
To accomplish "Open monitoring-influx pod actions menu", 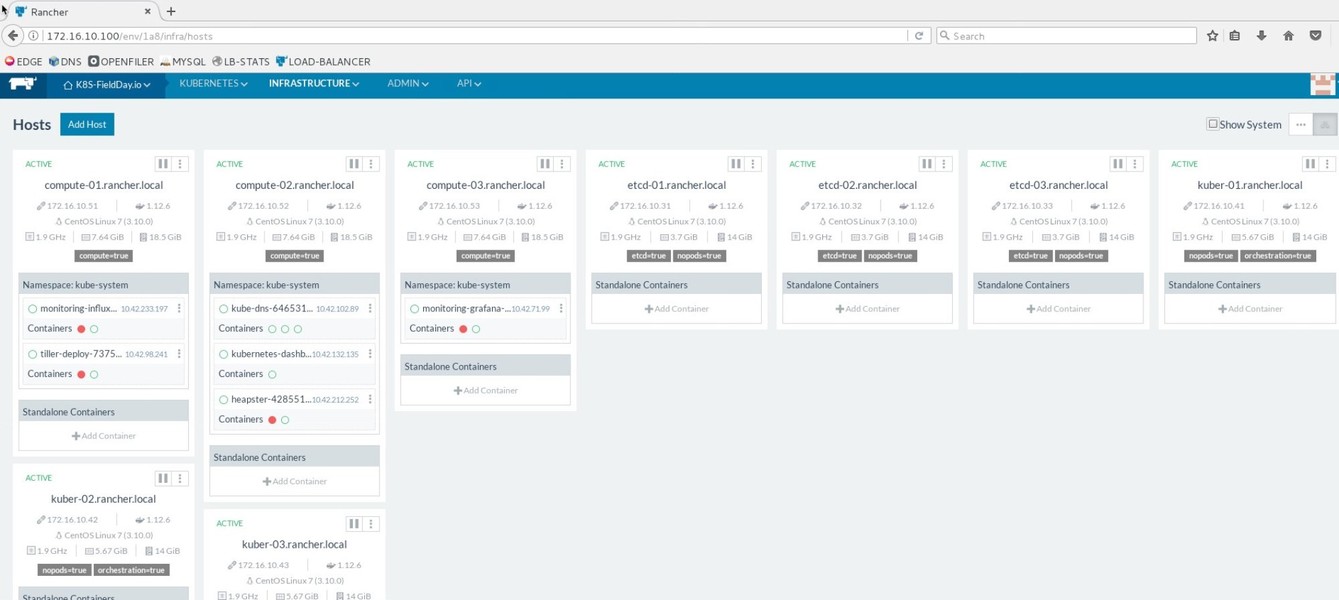I will [x=179, y=308].
